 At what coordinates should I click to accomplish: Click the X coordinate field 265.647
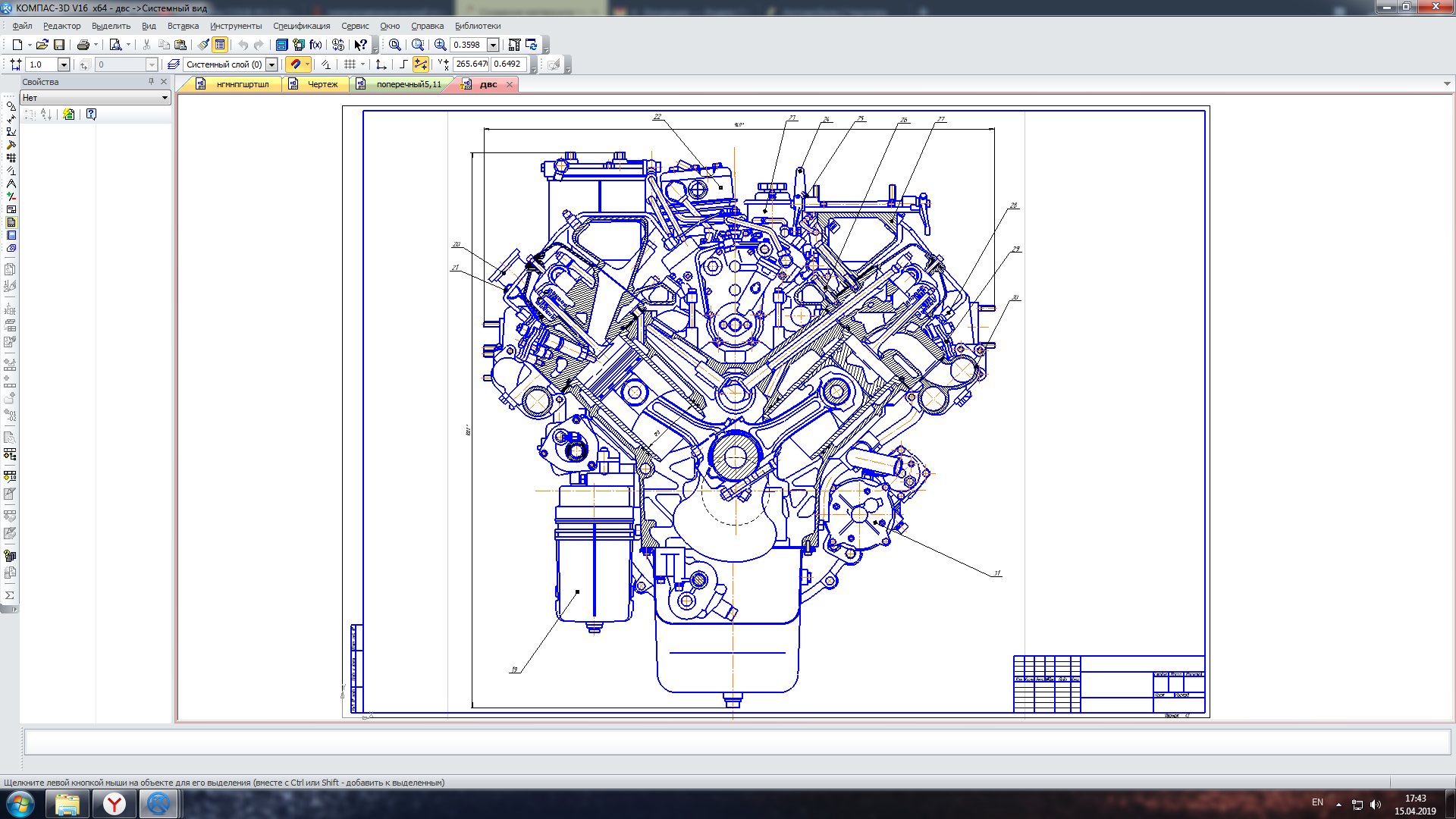tap(471, 64)
